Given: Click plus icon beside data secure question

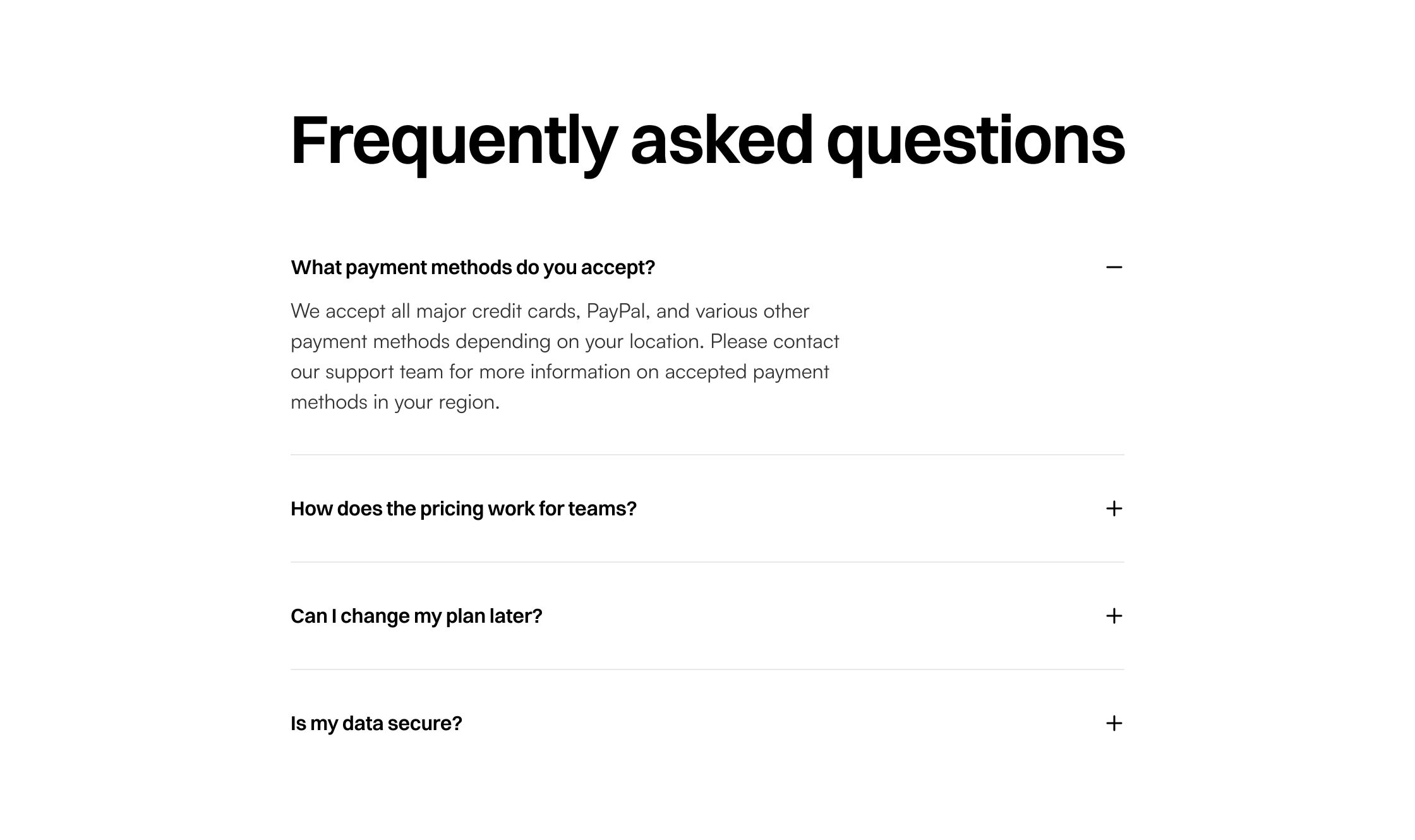Looking at the screenshot, I should tap(1114, 723).
